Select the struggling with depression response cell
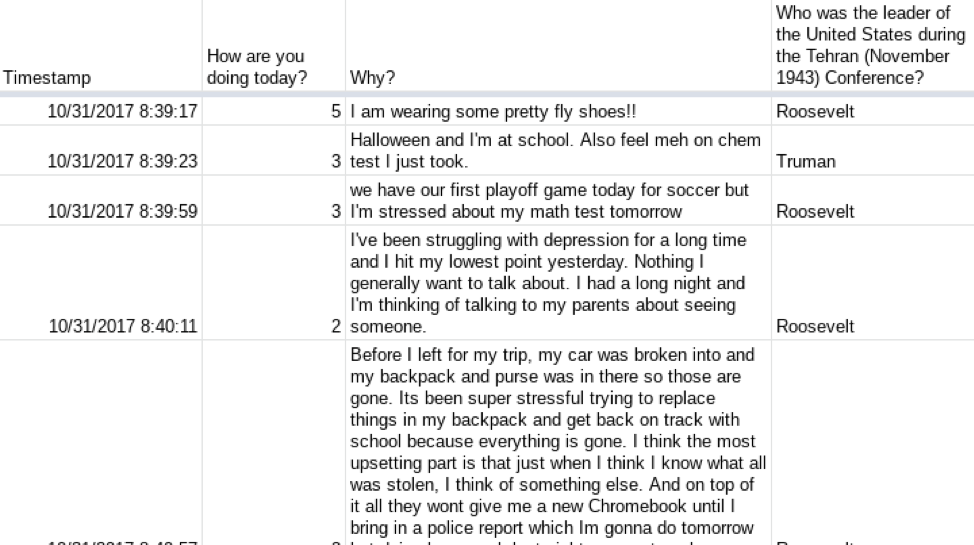974x545 pixels. tap(558, 283)
